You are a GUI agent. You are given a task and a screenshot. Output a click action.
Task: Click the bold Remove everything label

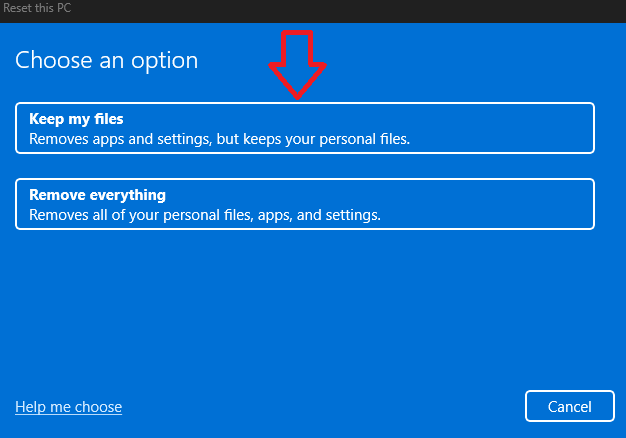(97, 195)
